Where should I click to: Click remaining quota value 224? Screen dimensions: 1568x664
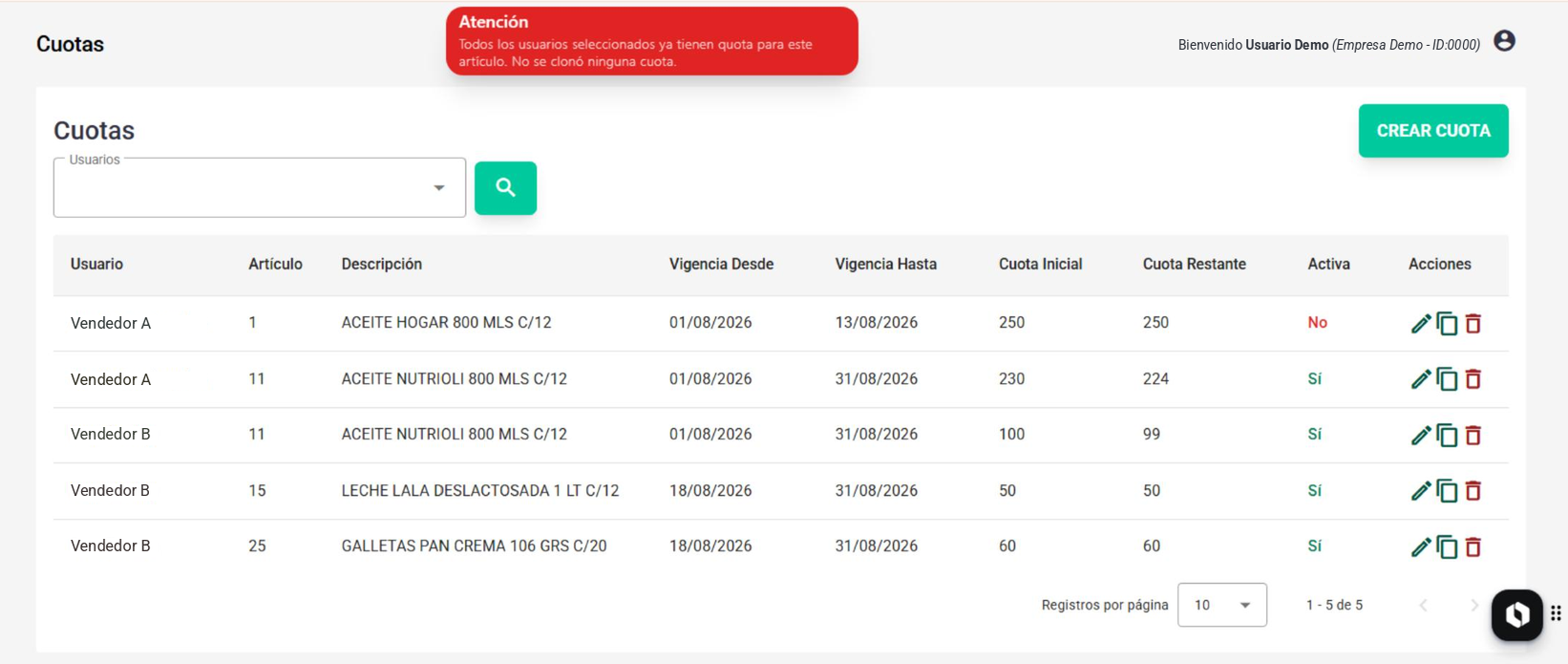(x=1155, y=379)
